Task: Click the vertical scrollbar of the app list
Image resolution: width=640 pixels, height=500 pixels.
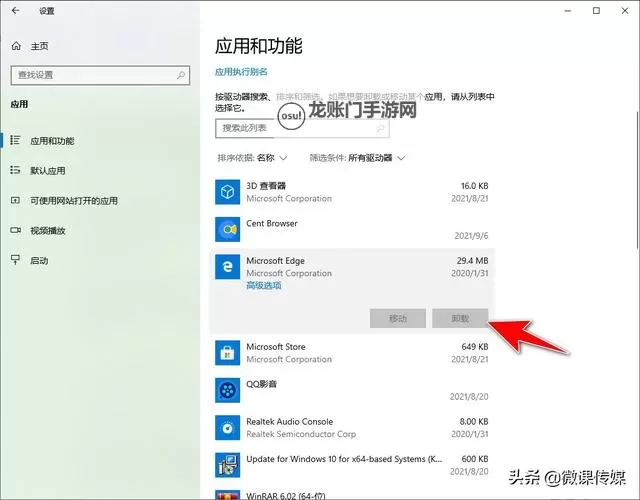Action: pos(638,180)
